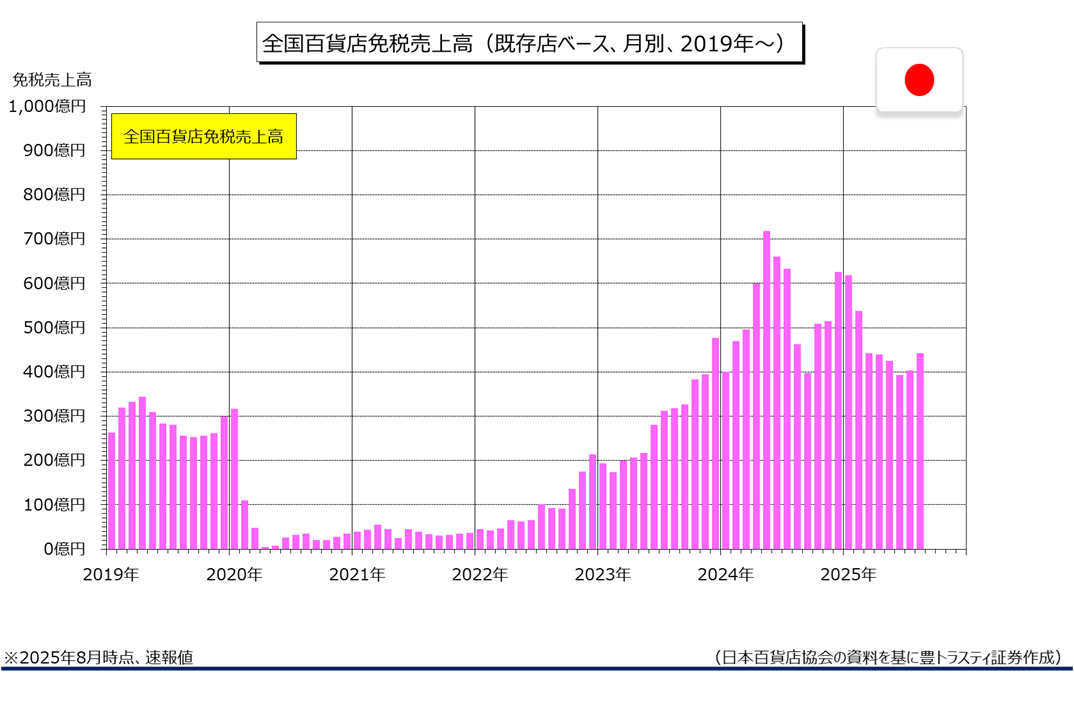Click the tallest bar in the chart
The height and width of the screenshot is (707, 1074).
pyautogui.click(x=766, y=390)
